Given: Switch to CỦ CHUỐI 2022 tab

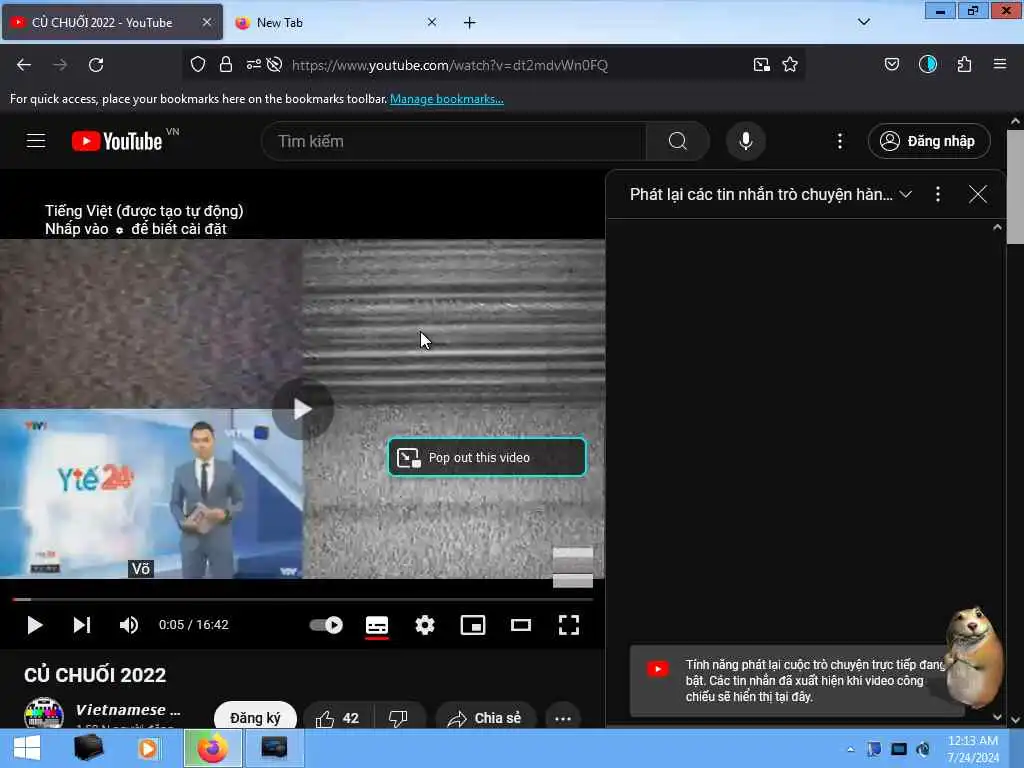Looking at the screenshot, I should (112, 22).
